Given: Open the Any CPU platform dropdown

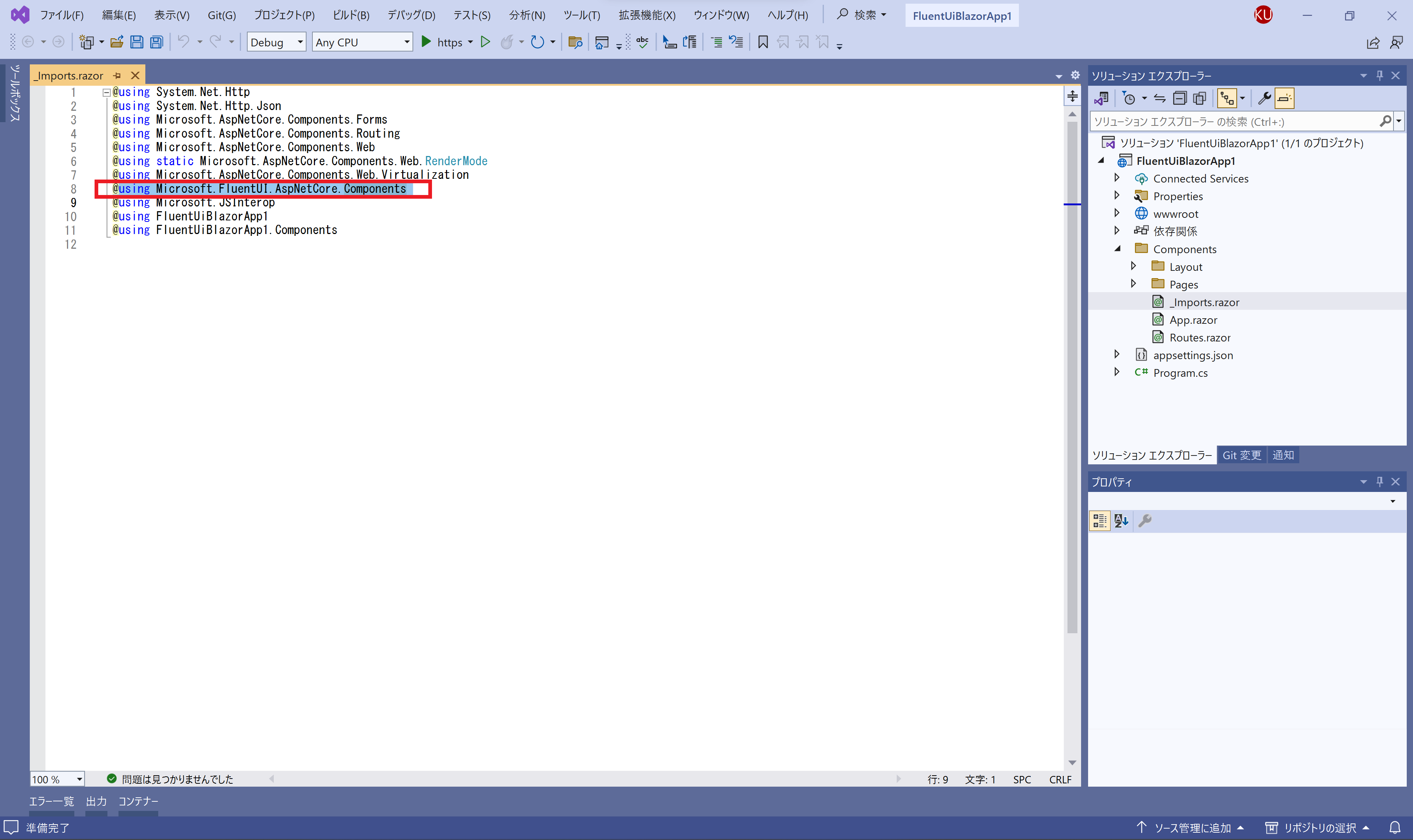Looking at the screenshot, I should tap(362, 42).
